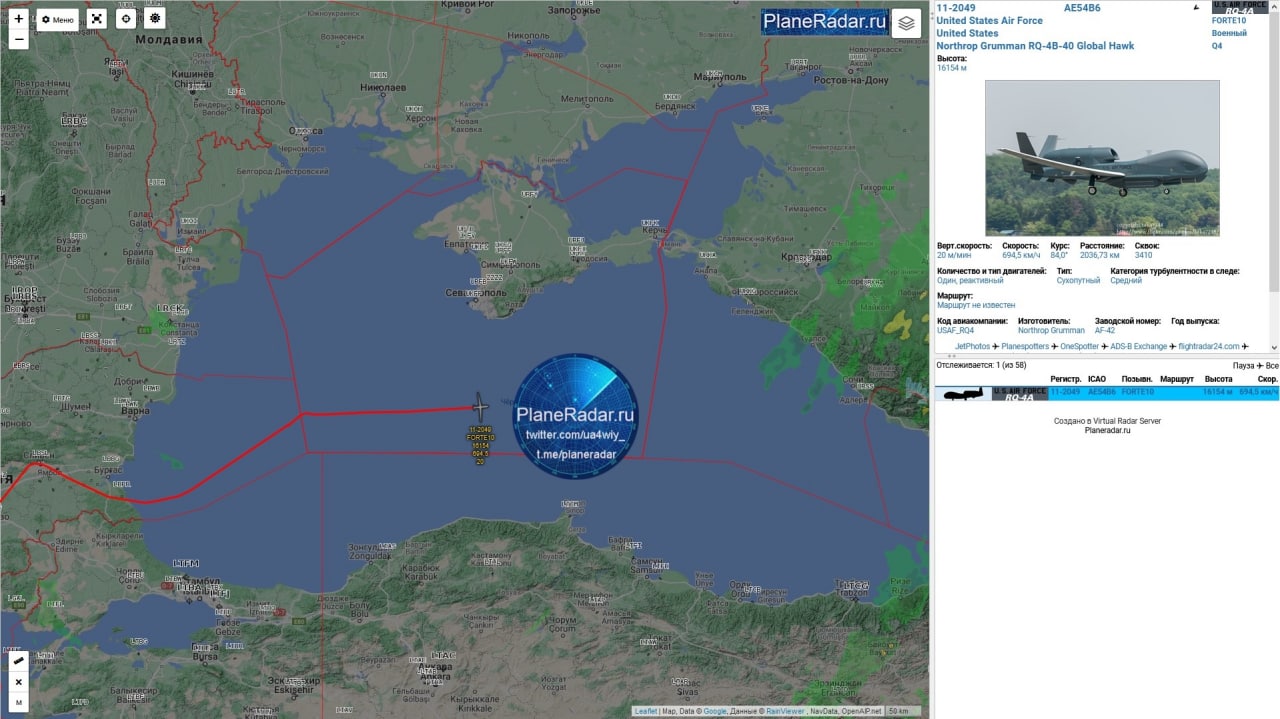Viewport: 1280px width, 719px height.
Task: Click the PlaneRadar.ru logo banner
Action: coord(824,22)
